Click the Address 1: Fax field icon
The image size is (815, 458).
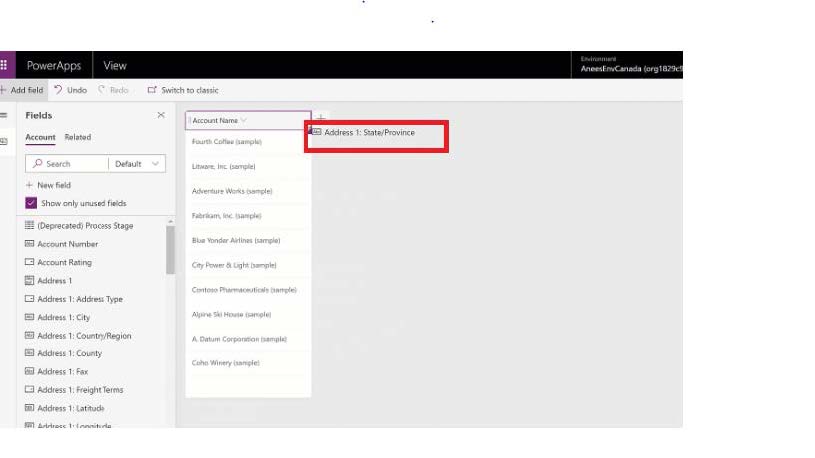[30, 371]
